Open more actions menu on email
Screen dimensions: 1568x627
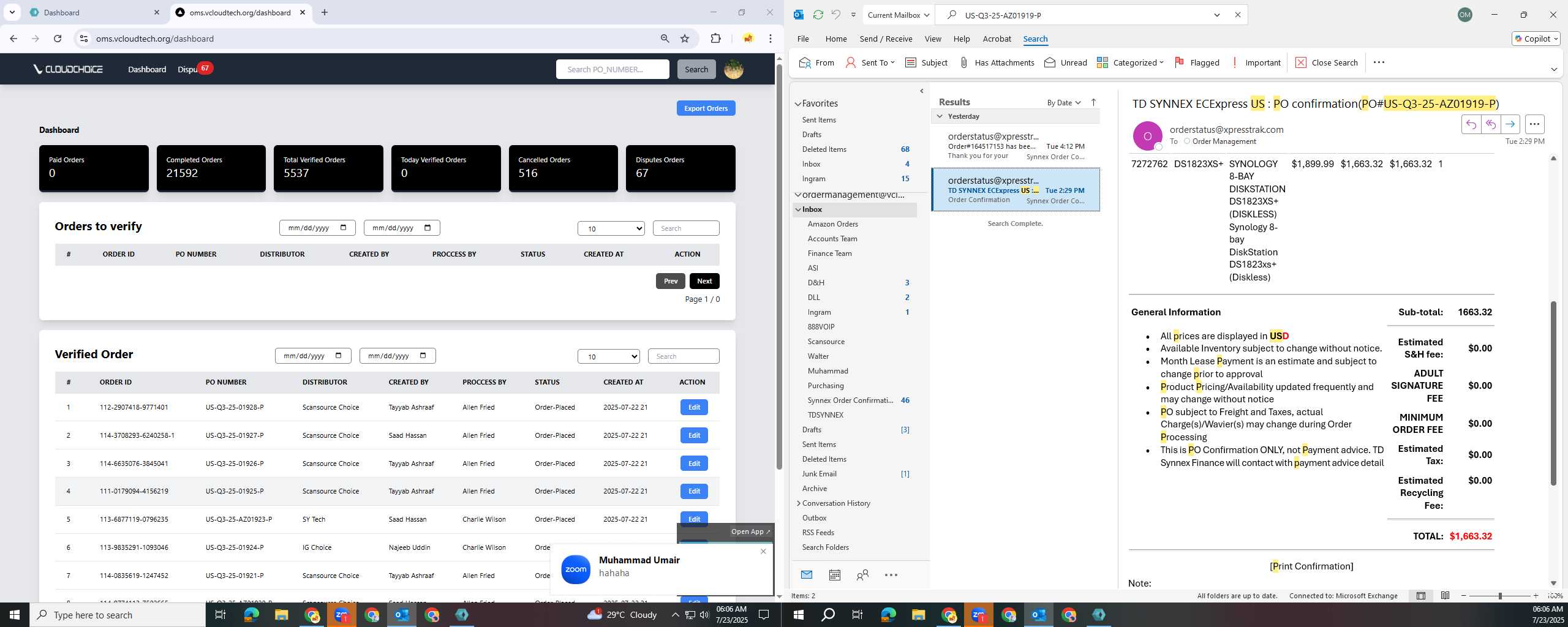pyautogui.click(x=1534, y=124)
